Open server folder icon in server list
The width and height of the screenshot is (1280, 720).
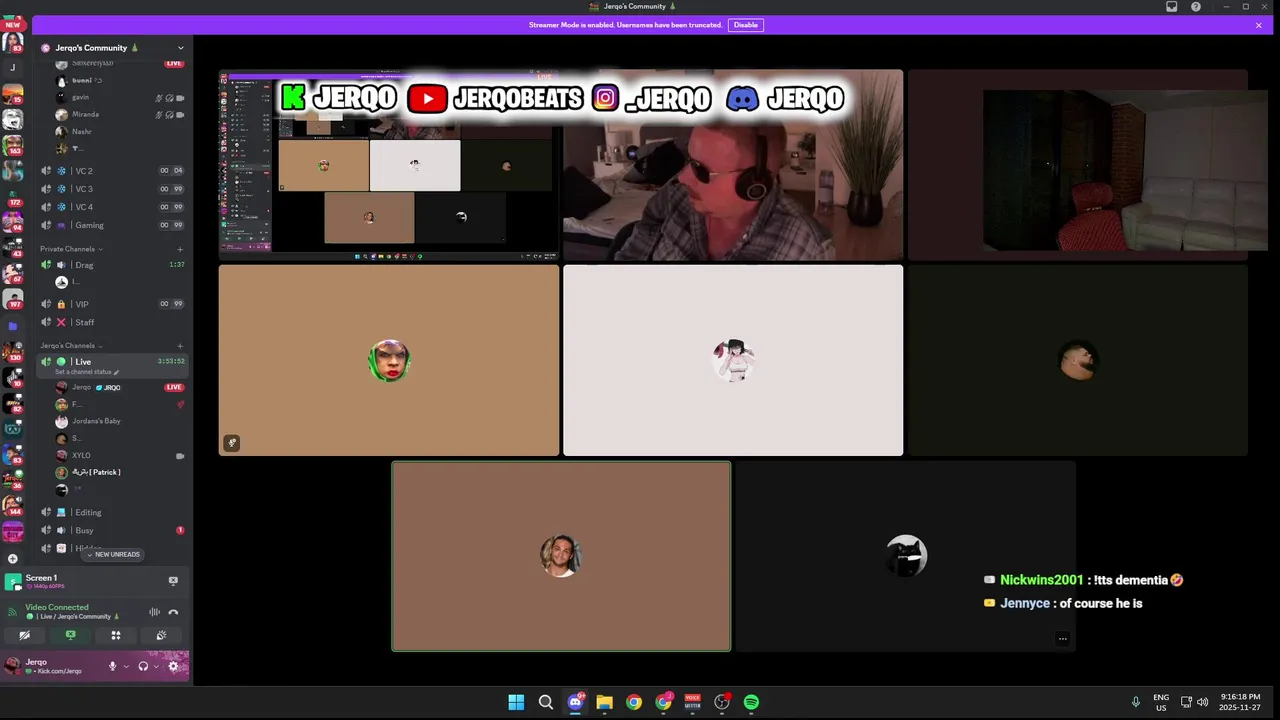pos(13,326)
